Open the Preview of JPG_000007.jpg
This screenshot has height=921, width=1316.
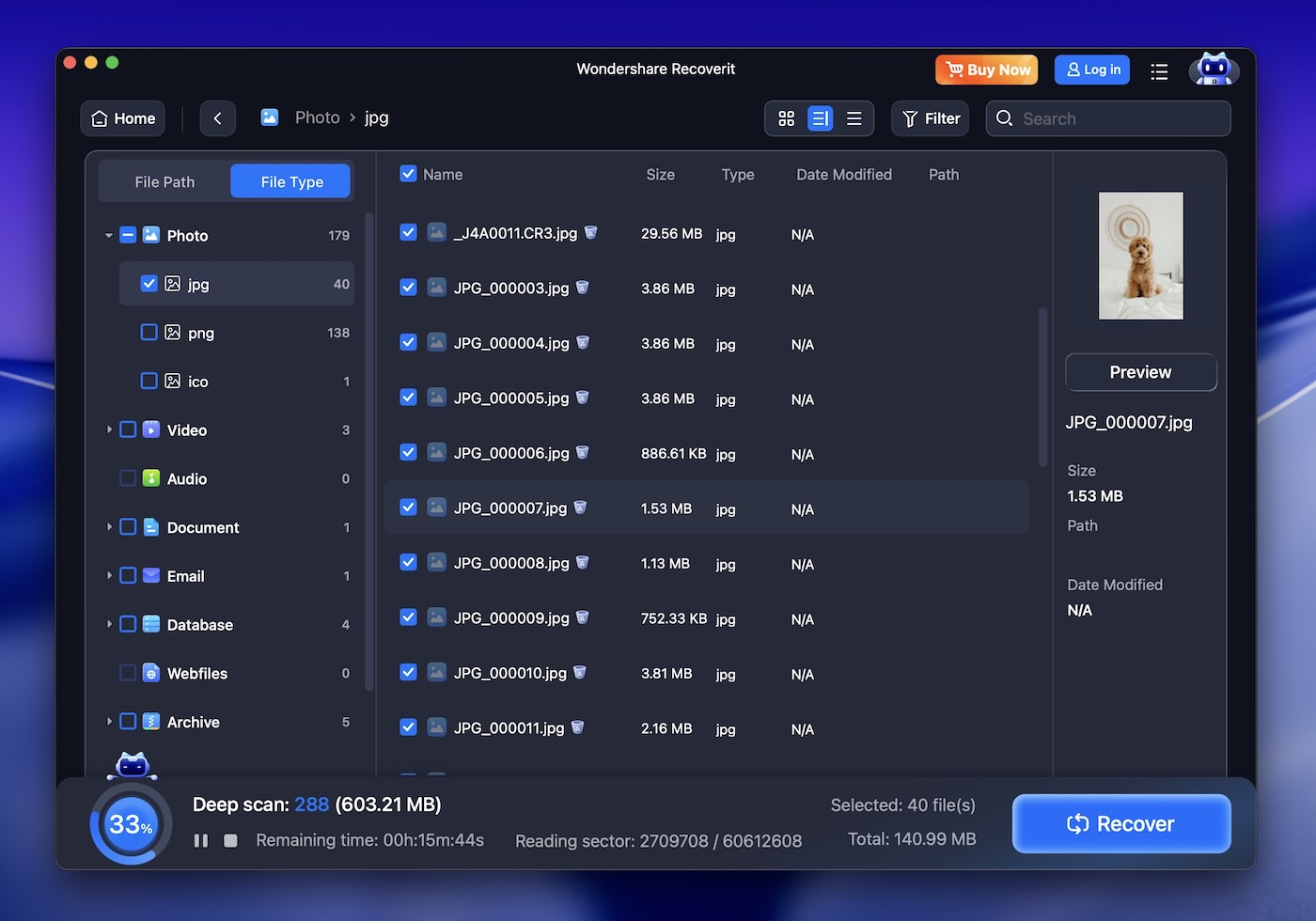[1140, 372]
